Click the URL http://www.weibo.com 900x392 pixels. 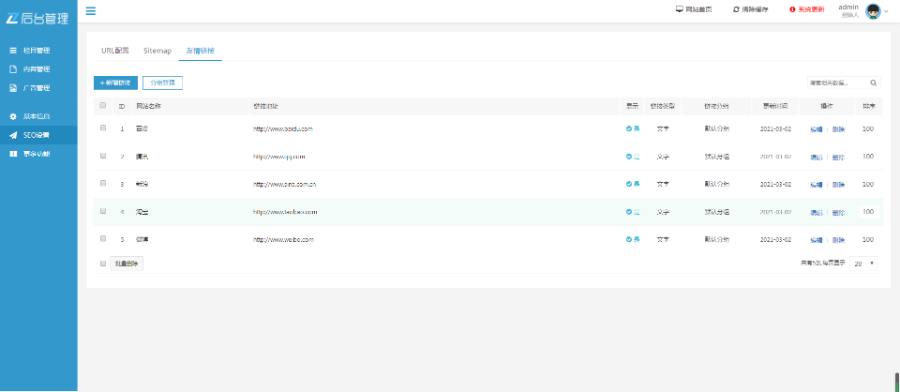coord(284,239)
